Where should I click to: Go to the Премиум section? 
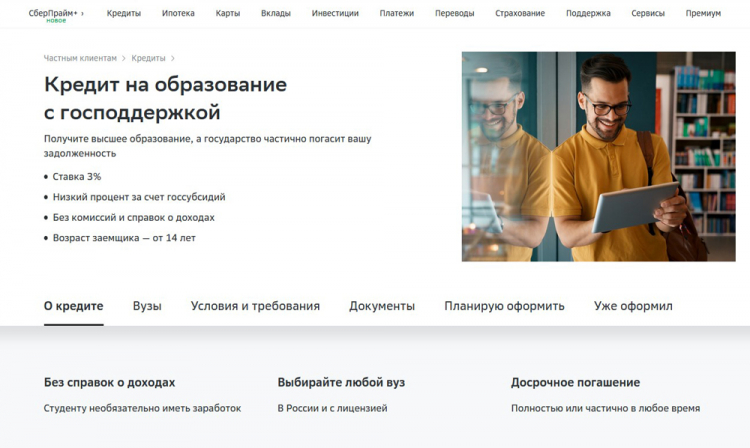click(x=703, y=13)
